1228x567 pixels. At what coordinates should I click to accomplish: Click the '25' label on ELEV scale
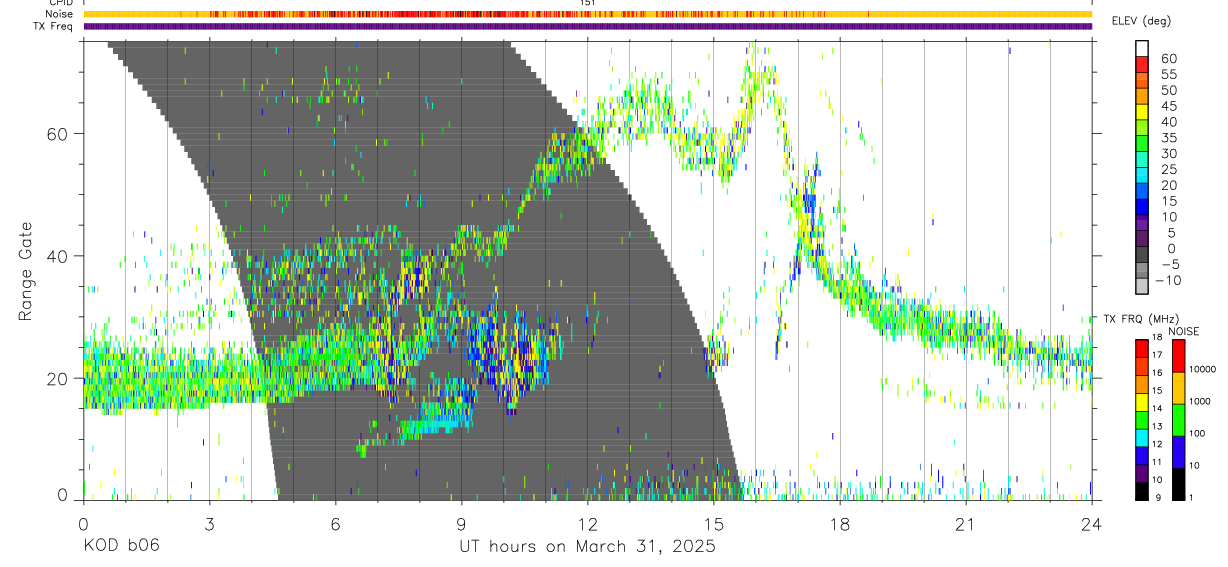pos(1168,170)
